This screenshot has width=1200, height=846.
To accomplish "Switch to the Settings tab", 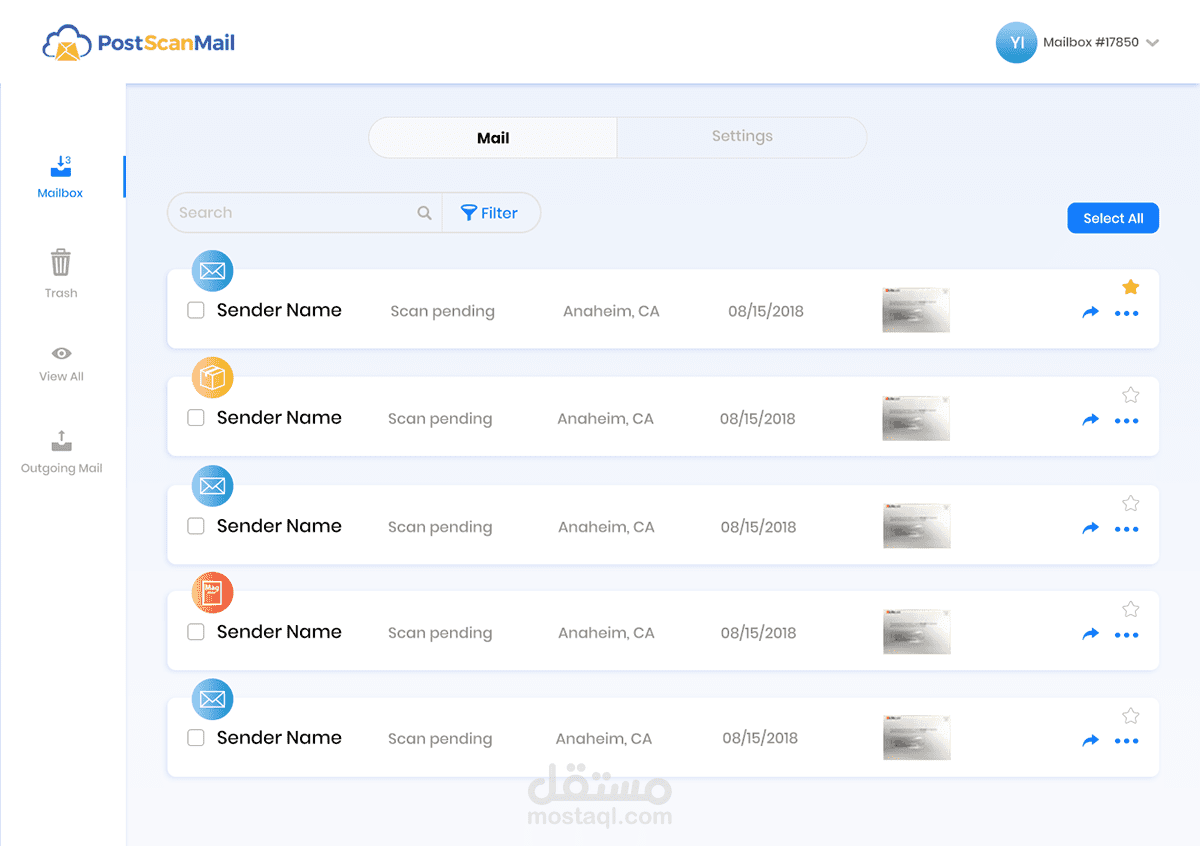I will pos(742,137).
